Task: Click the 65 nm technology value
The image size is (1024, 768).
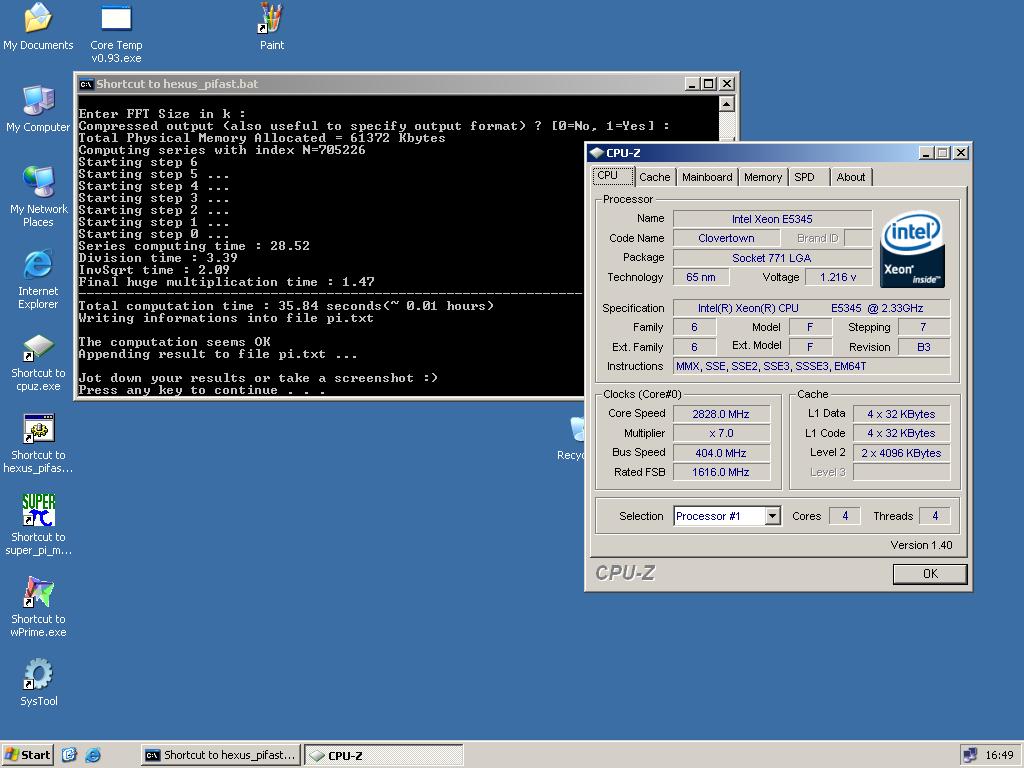Action: pyautogui.click(x=701, y=278)
